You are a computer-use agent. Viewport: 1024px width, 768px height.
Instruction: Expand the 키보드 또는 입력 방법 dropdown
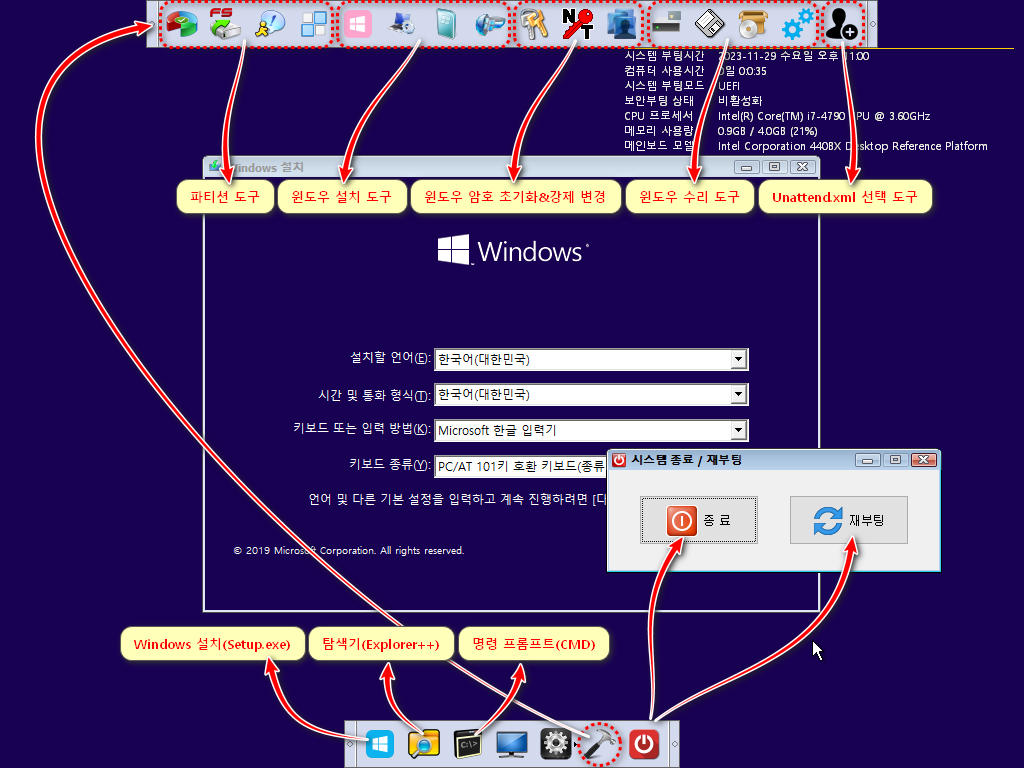[738, 430]
